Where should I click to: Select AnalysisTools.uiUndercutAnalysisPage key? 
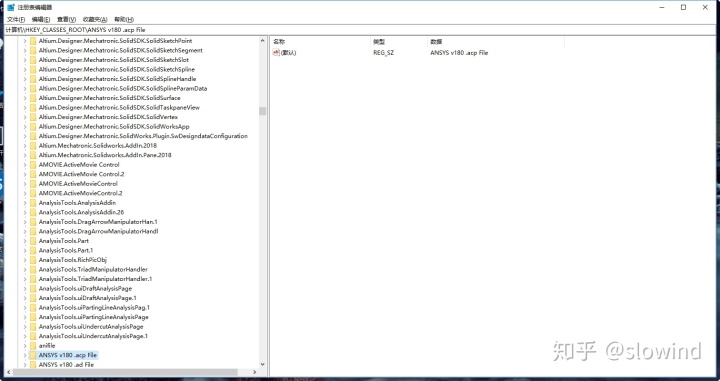pyautogui.click(x=91, y=326)
